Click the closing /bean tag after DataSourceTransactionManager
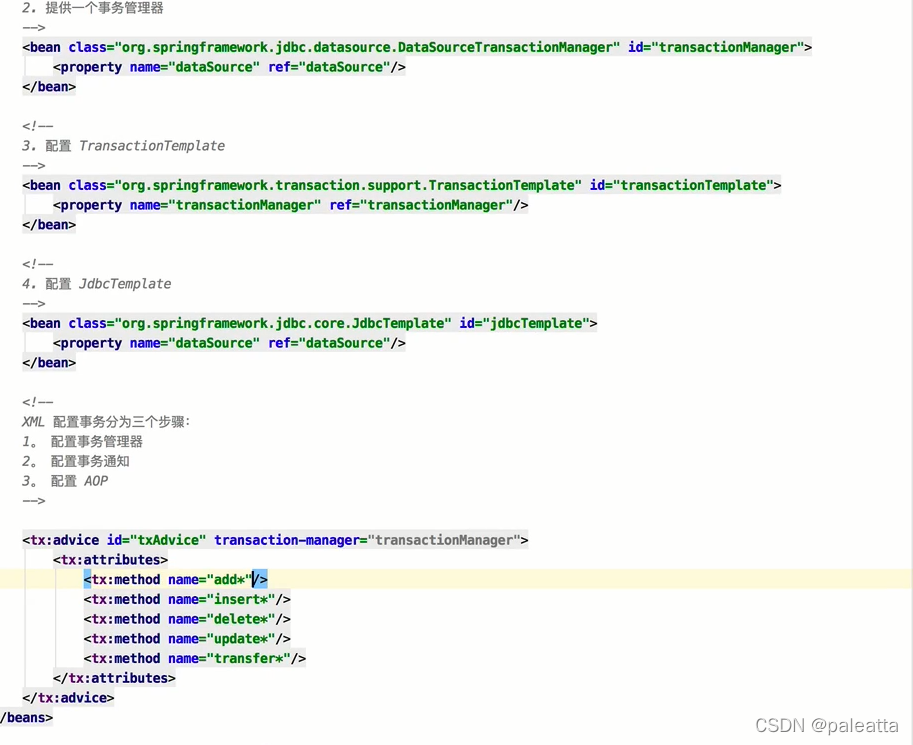Screen dimensions: 913x745 tap(49, 87)
